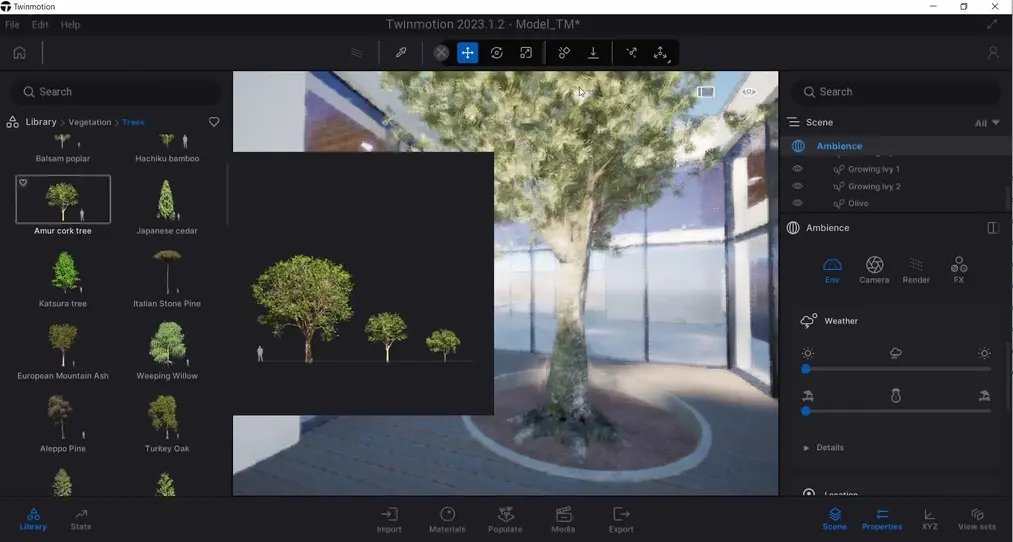Select the Scale tool in toolbar
The image size is (1013, 542).
pyautogui.click(x=526, y=53)
